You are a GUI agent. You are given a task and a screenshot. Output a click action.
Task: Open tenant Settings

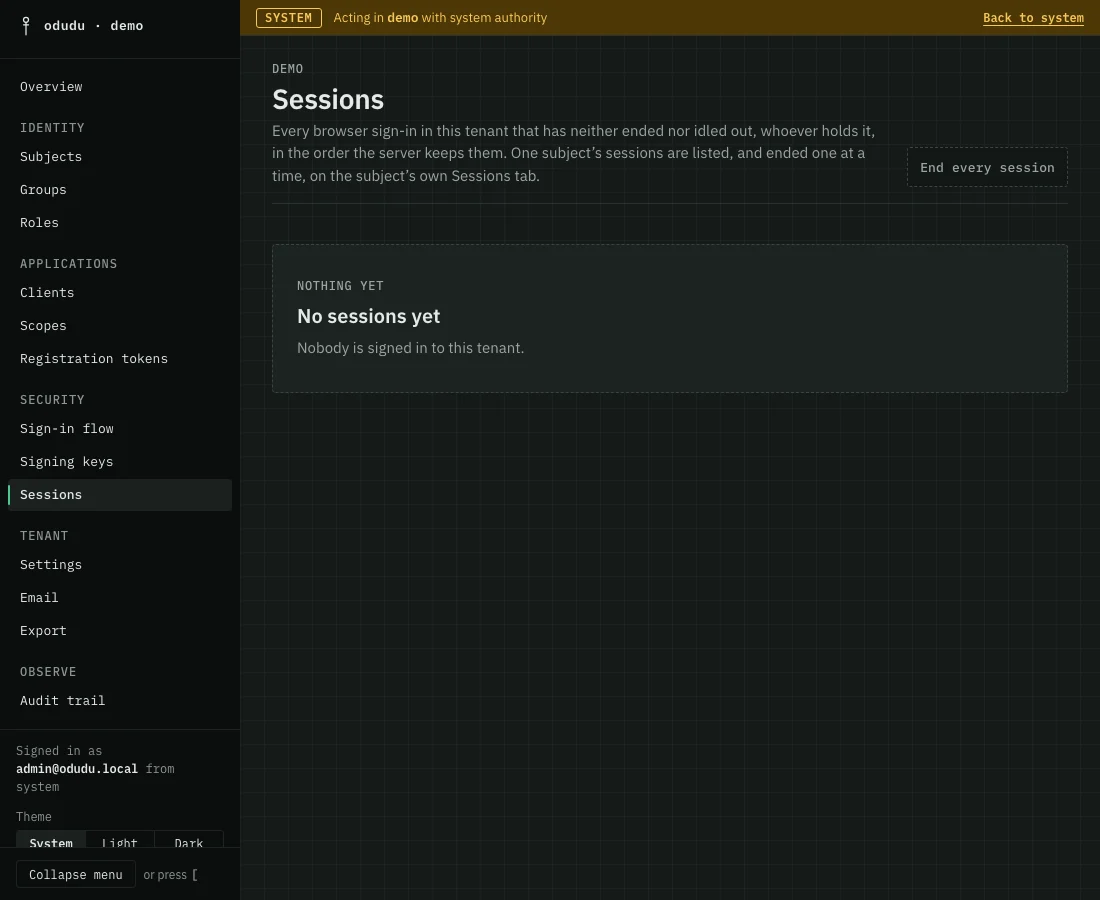pyautogui.click(x=120, y=565)
